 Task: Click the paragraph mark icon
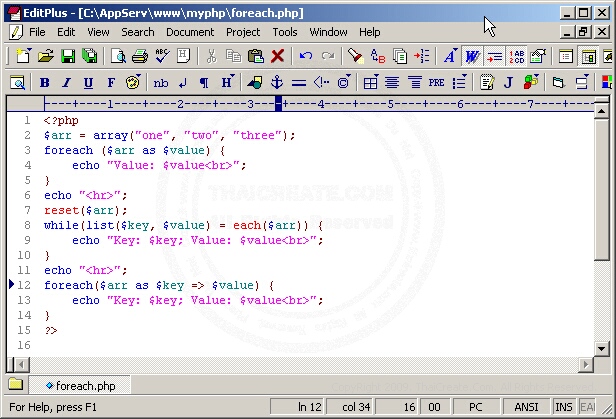pyautogui.click(x=205, y=82)
